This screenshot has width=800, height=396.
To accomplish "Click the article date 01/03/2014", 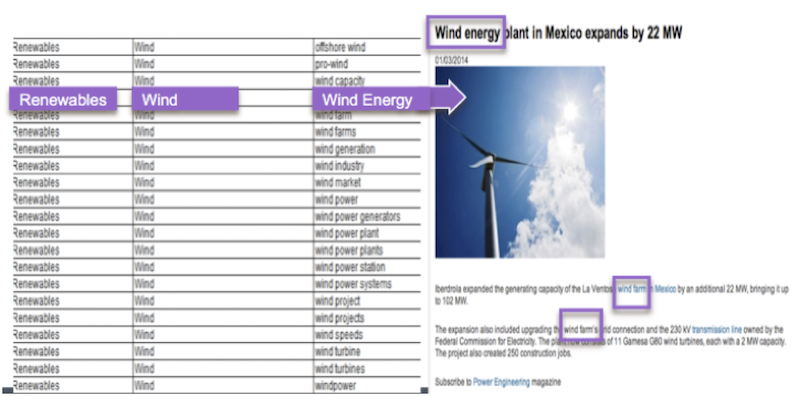I will click(452, 60).
